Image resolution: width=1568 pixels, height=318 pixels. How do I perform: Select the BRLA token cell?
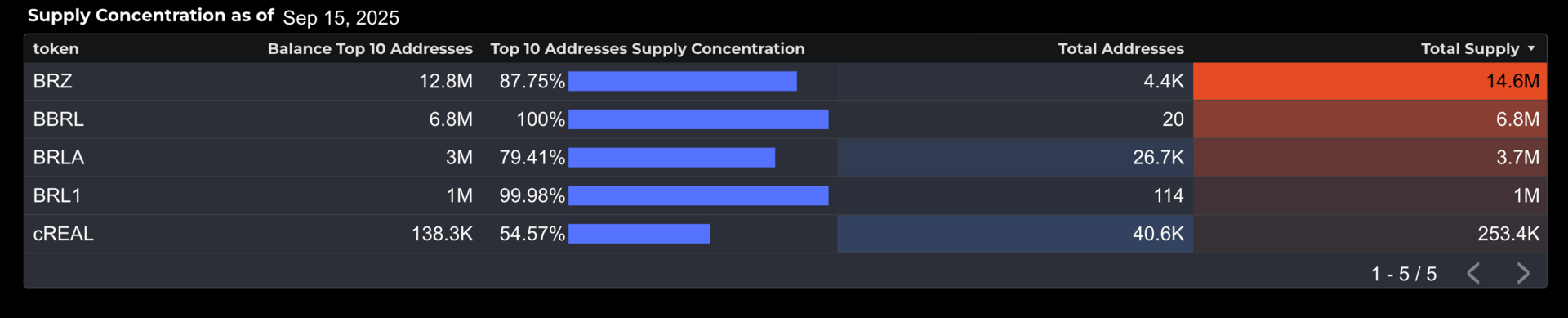58,157
